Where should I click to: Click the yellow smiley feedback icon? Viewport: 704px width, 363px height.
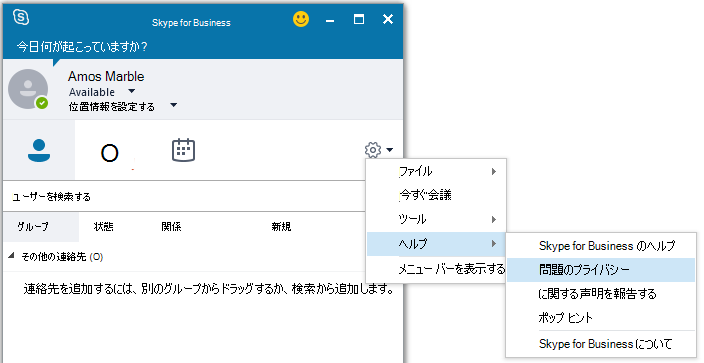point(301,19)
